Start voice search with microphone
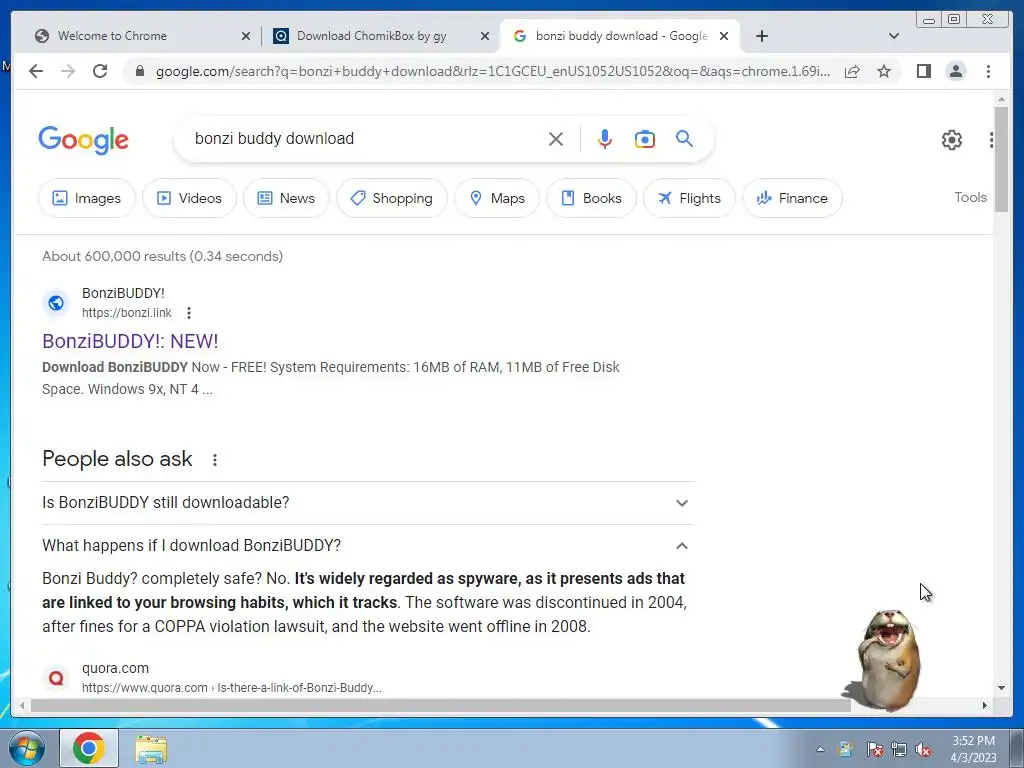Viewport: 1024px width, 768px height. point(605,139)
